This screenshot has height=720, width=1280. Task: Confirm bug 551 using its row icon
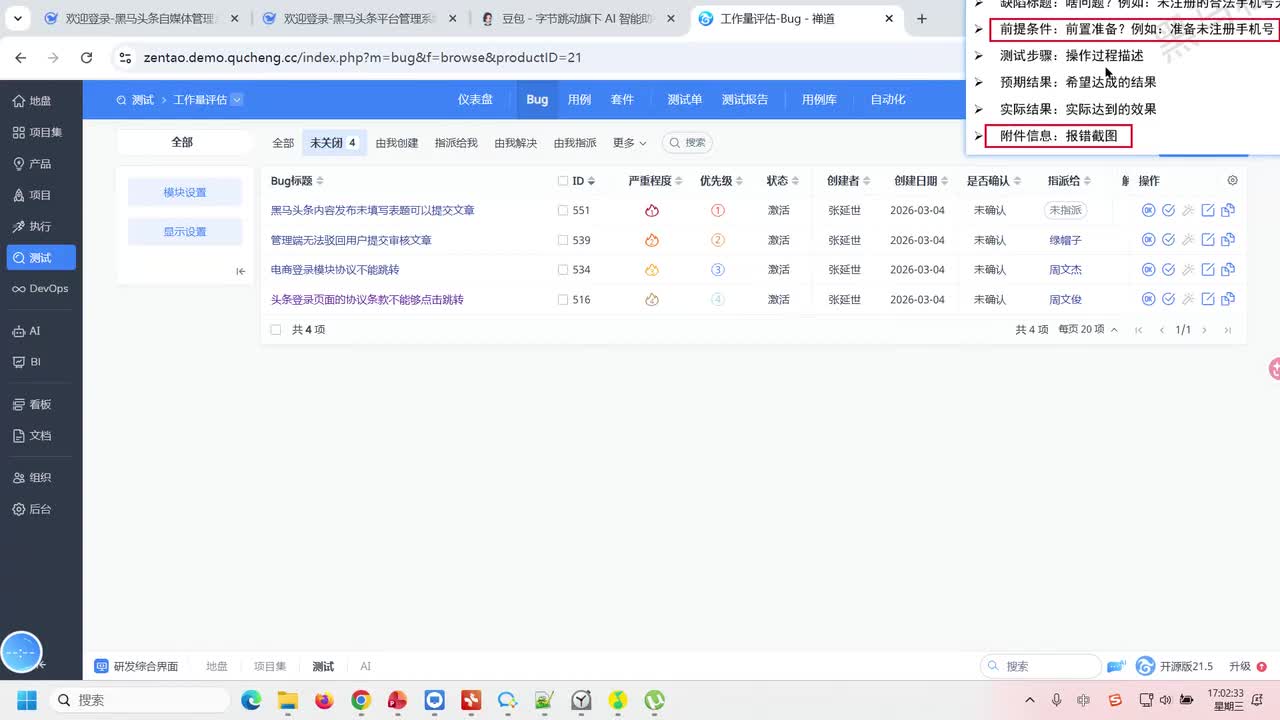[1149, 211]
